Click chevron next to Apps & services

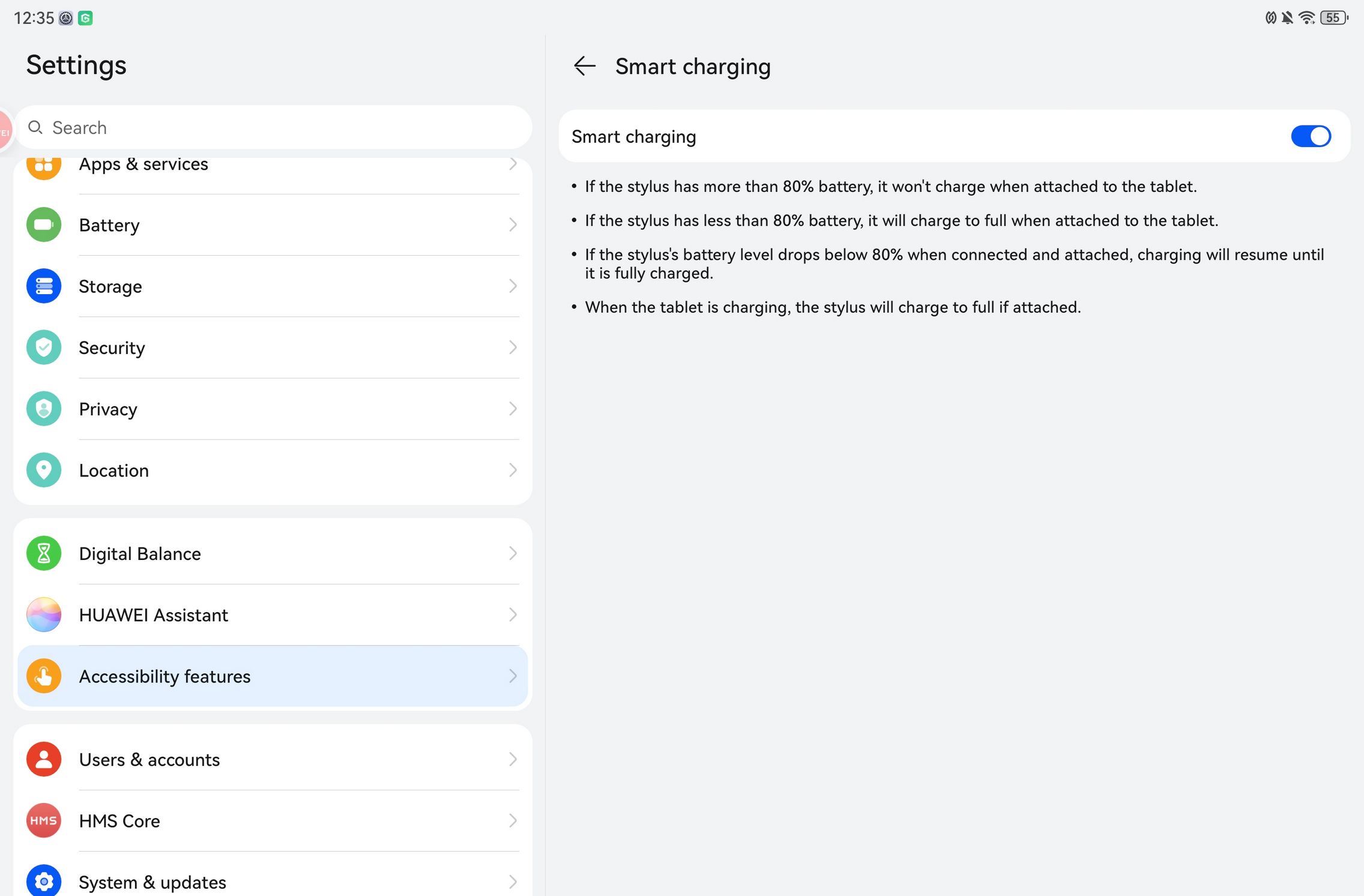[512, 164]
